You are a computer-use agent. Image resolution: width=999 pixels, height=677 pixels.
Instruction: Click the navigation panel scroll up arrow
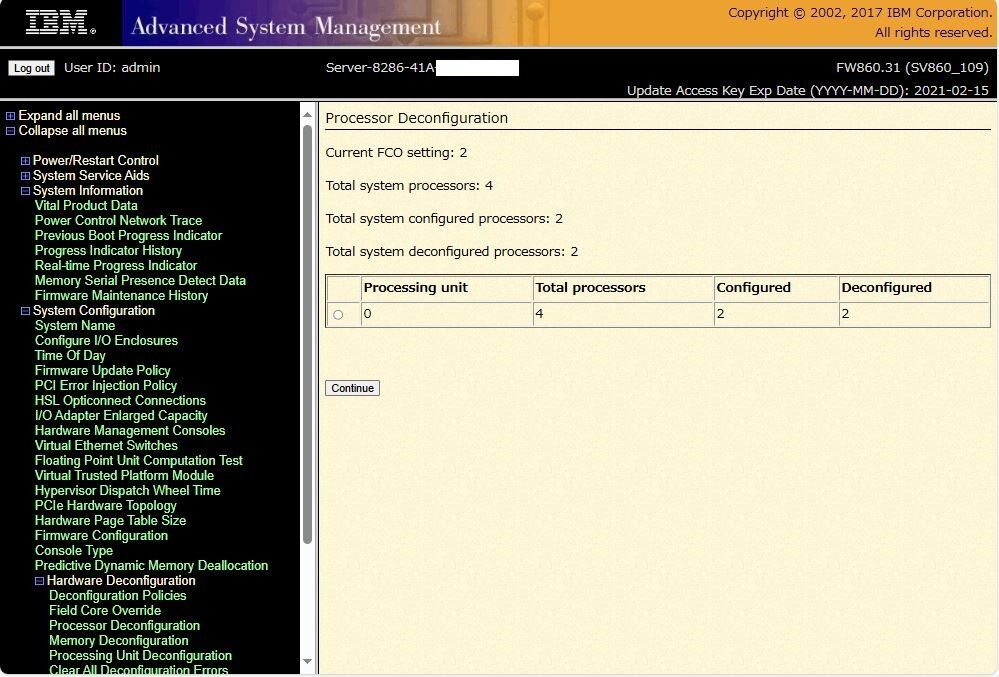[x=308, y=113]
